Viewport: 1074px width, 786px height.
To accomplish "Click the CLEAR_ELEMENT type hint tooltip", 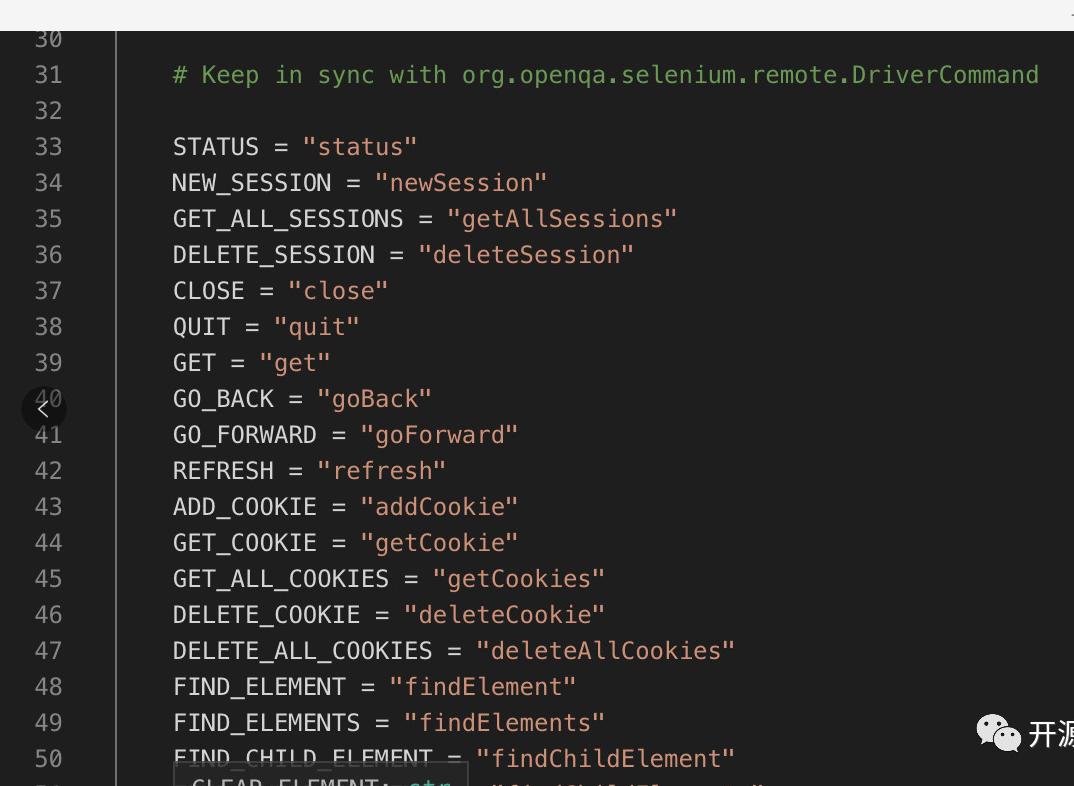I will [320, 778].
